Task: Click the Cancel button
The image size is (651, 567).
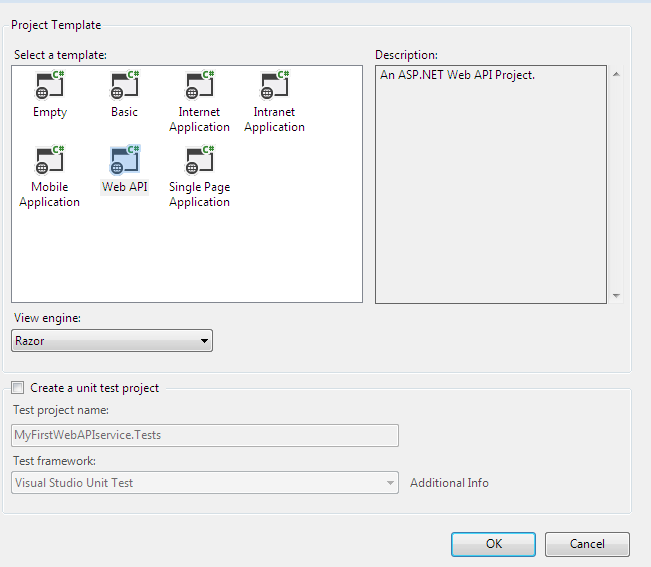Action: click(587, 544)
